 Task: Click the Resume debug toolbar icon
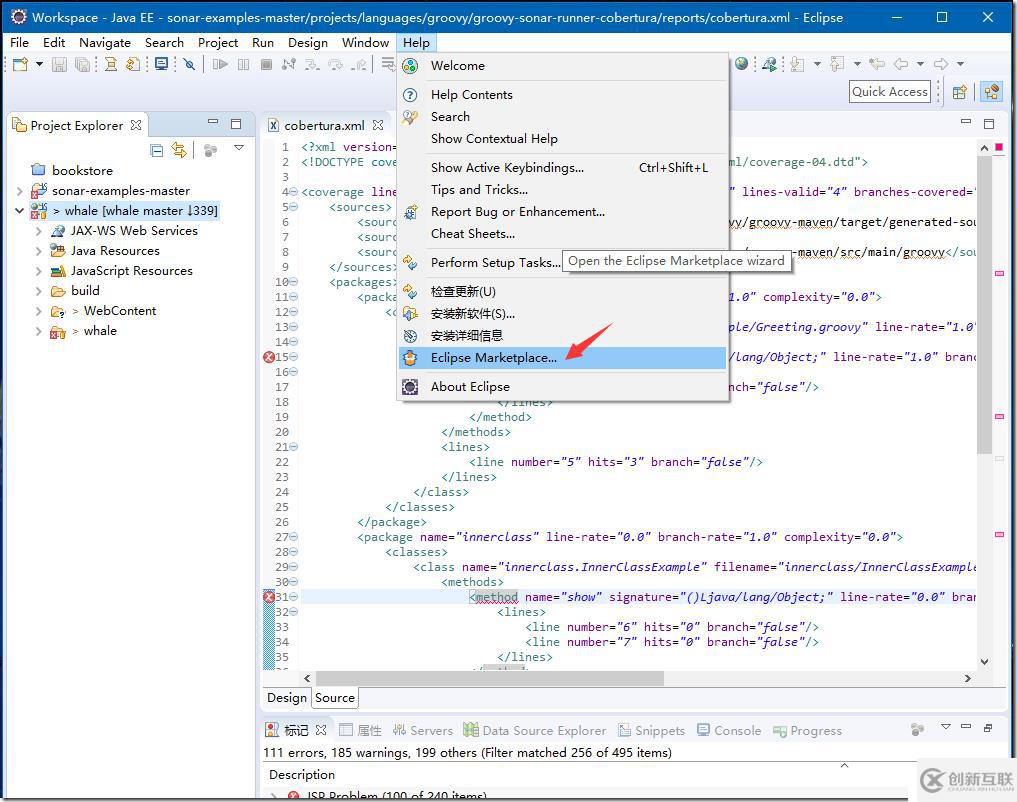[x=221, y=64]
